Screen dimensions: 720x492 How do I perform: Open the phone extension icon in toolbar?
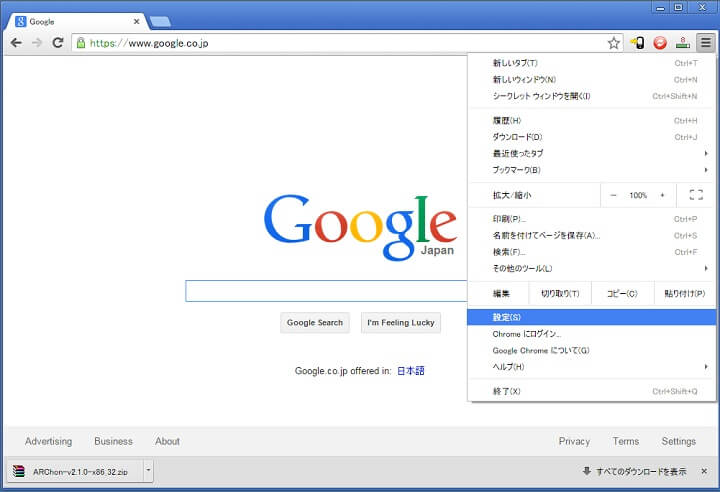pos(637,43)
